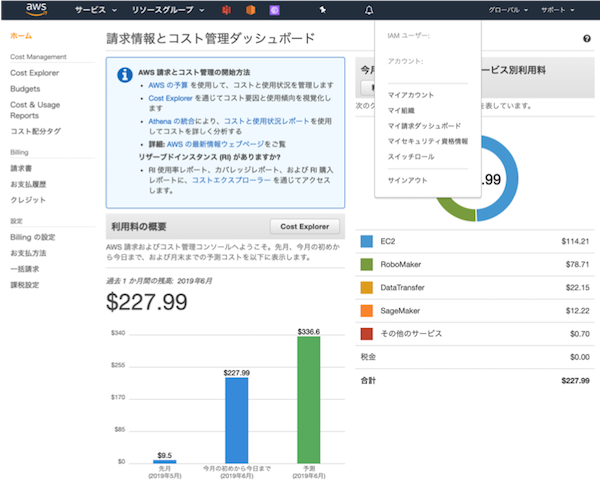Image resolution: width=600 pixels, height=492 pixels.
Task: Click the その他のサービス amount $0.70
Action: pyautogui.click(x=579, y=334)
